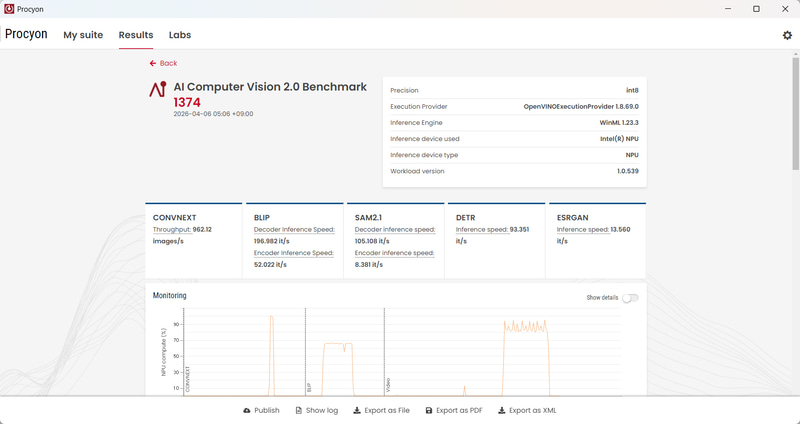Click the WinML 1.23.3 value
Image resolution: width=800 pixels, height=424 pixels.
pos(619,123)
